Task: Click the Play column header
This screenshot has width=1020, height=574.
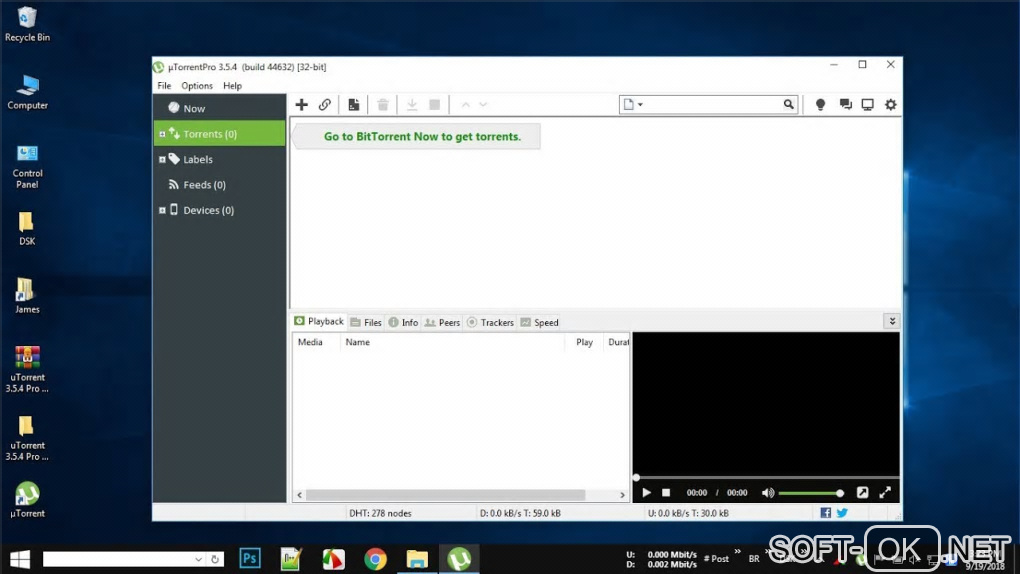Action: (x=584, y=342)
